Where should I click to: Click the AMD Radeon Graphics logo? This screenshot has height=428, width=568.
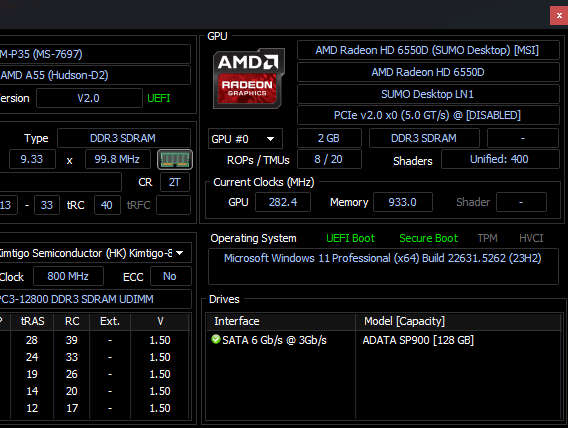click(248, 79)
